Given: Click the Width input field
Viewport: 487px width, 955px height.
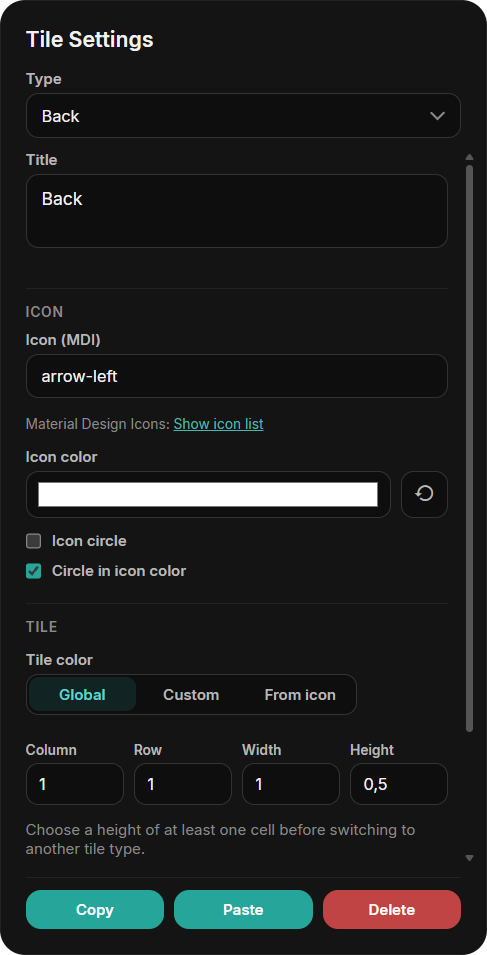Looking at the screenshot, I should coord(291,784).
